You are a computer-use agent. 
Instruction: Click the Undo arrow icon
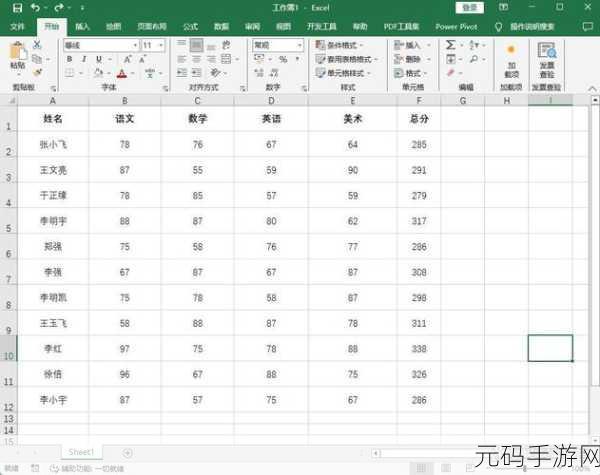pyautogui.click(x=35, y=7)
